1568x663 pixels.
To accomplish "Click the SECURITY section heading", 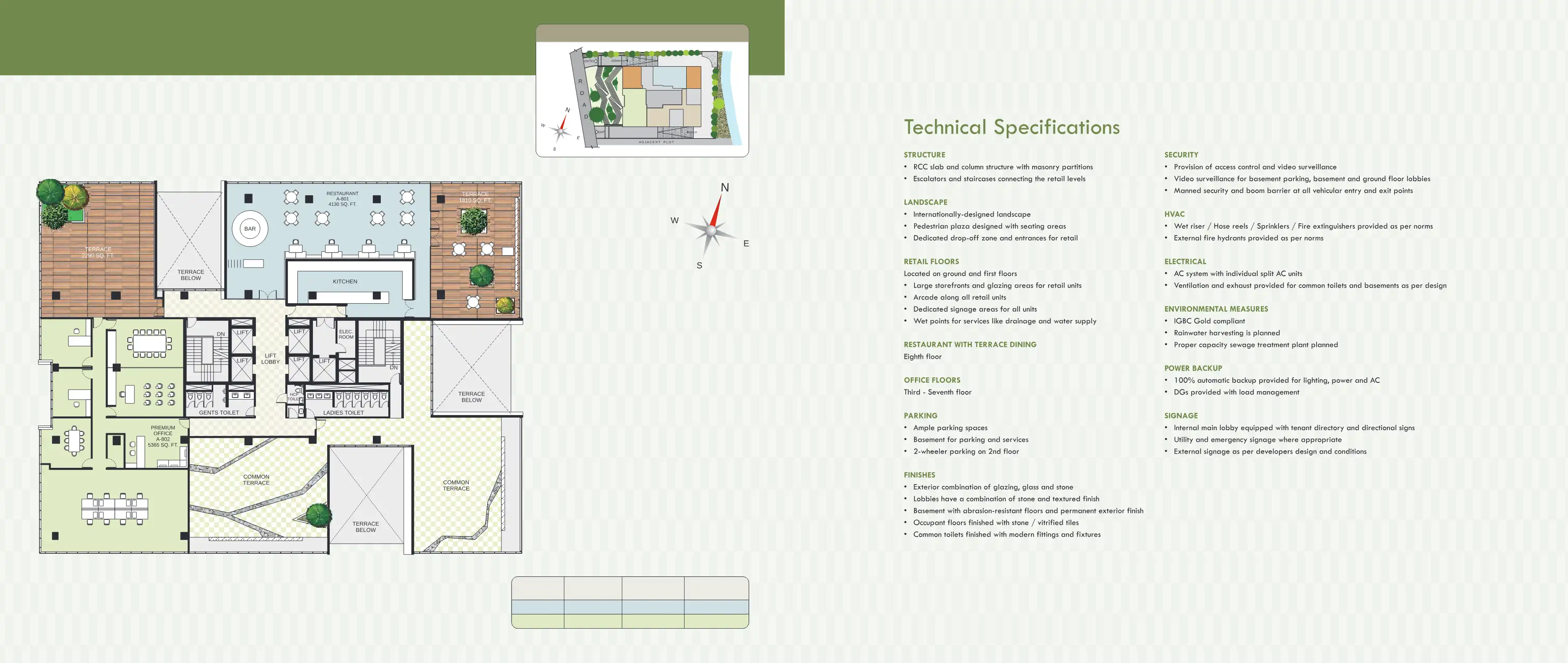I will point(1181,155).
